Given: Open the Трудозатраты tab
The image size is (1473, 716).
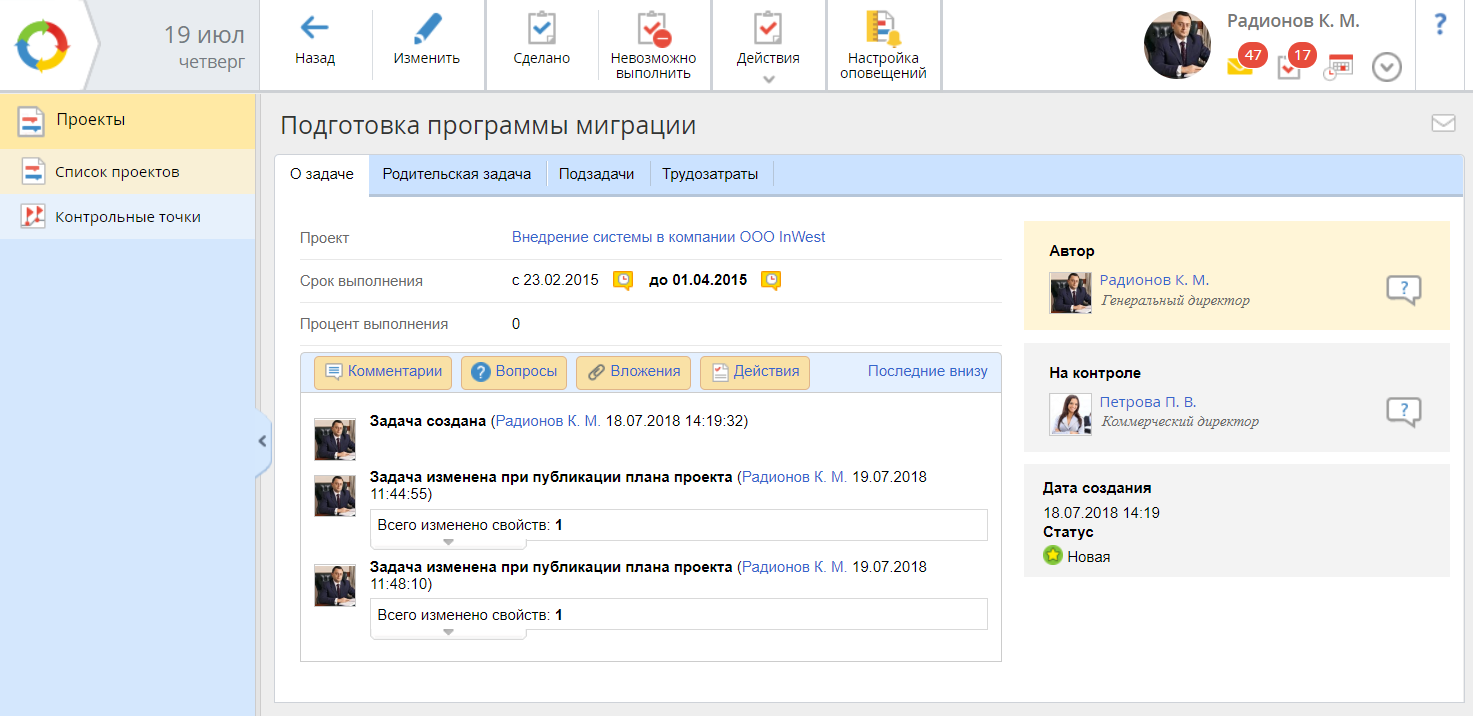Looking at the screenshot, I should click(x=710, y=174).
